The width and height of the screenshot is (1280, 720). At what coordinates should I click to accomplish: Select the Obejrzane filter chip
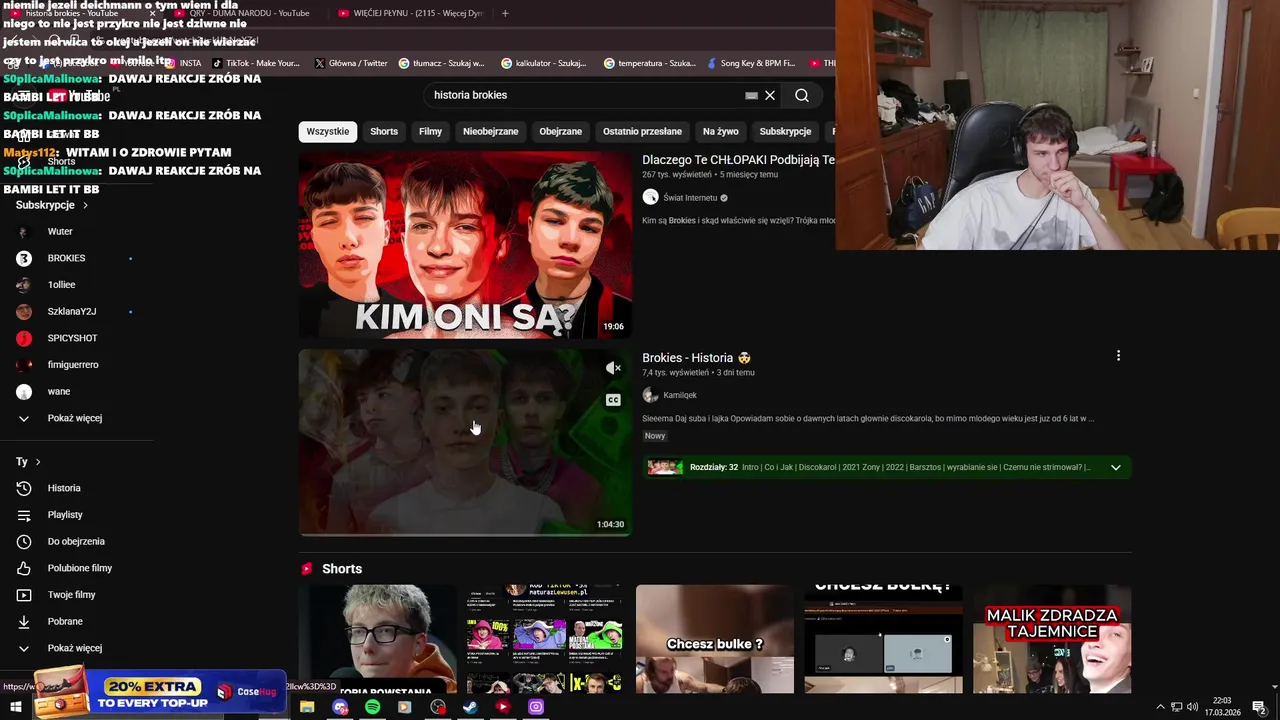(560, 131)
